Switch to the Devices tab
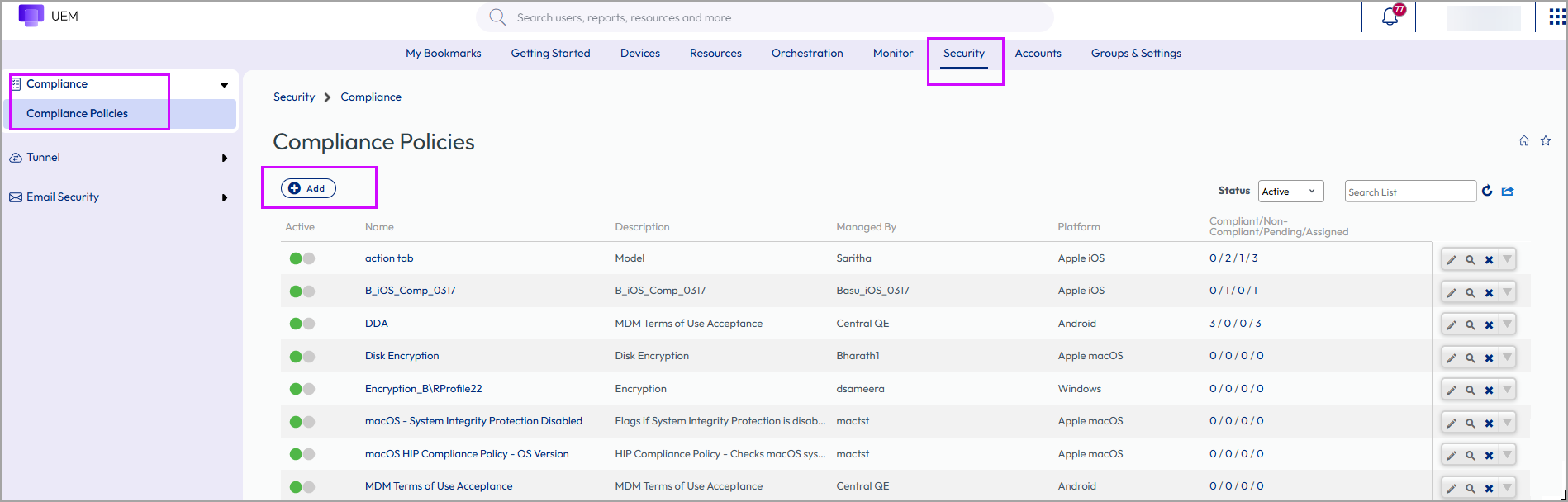The height and width of the screenshot is (502, 1568). coord(640,53)
